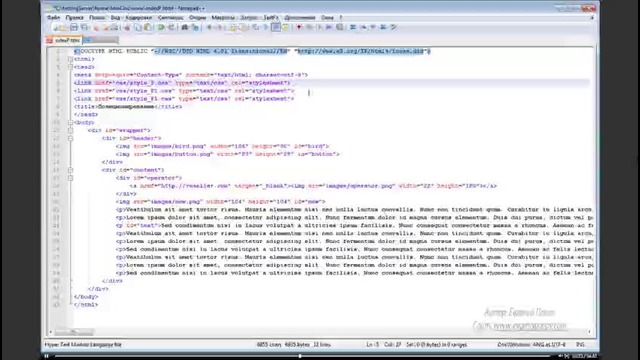Click the Copy toolbar icon
Viewport: 640px width, 360px height.
(x=138, y=27)
